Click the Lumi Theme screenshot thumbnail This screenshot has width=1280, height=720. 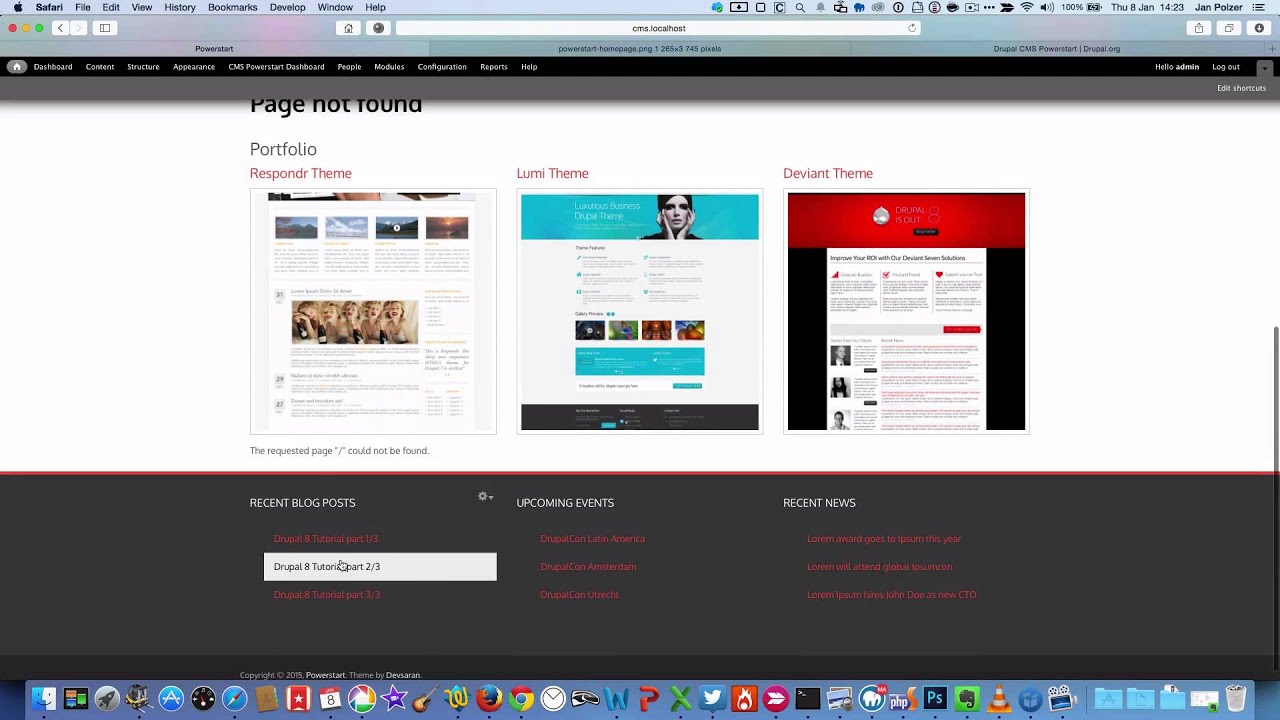[x=640, y=311]
